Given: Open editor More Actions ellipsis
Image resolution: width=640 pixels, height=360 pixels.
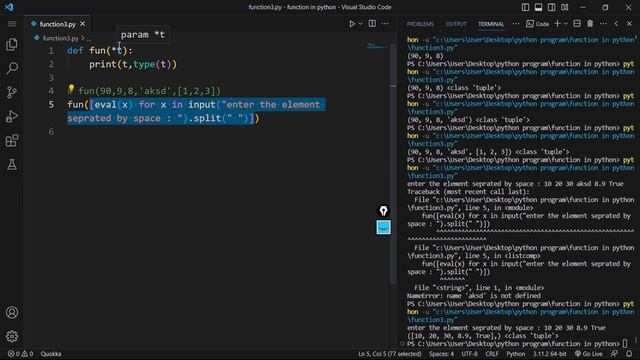Looking at the screenshot, I should tap(385, 24).
